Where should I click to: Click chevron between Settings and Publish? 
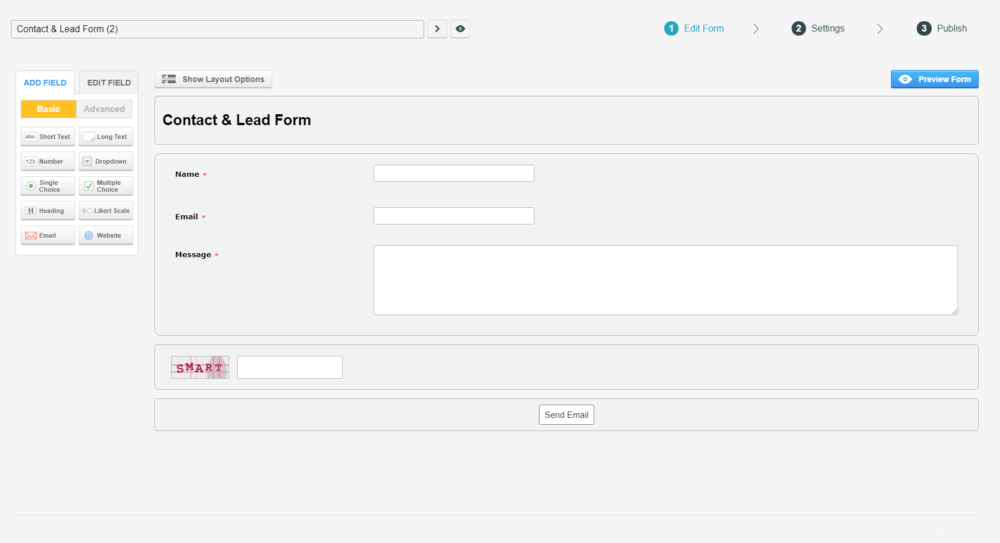pyautogui.click(x=879, y=29)
